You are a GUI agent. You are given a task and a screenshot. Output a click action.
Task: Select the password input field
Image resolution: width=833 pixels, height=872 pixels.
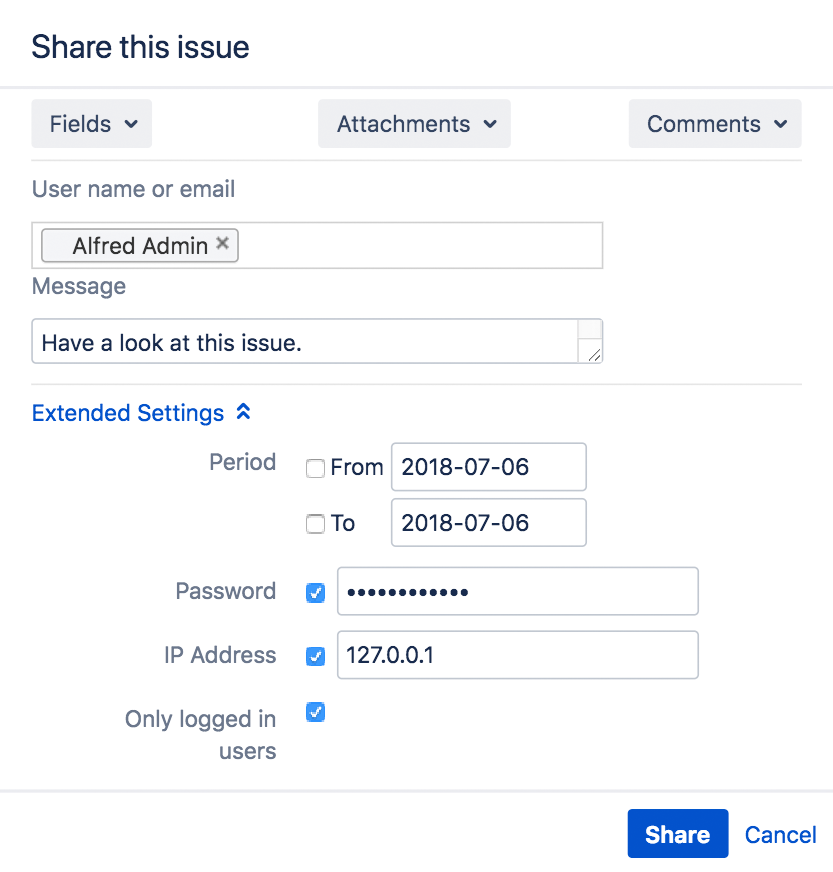pyautogui.click(x=517, y=591)
